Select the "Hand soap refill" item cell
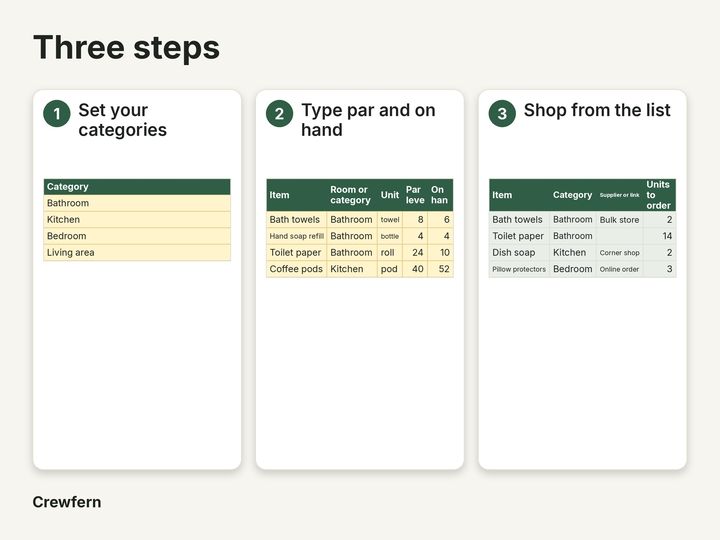Viewport: 720px width, 540px height. [x=297, y=236]
